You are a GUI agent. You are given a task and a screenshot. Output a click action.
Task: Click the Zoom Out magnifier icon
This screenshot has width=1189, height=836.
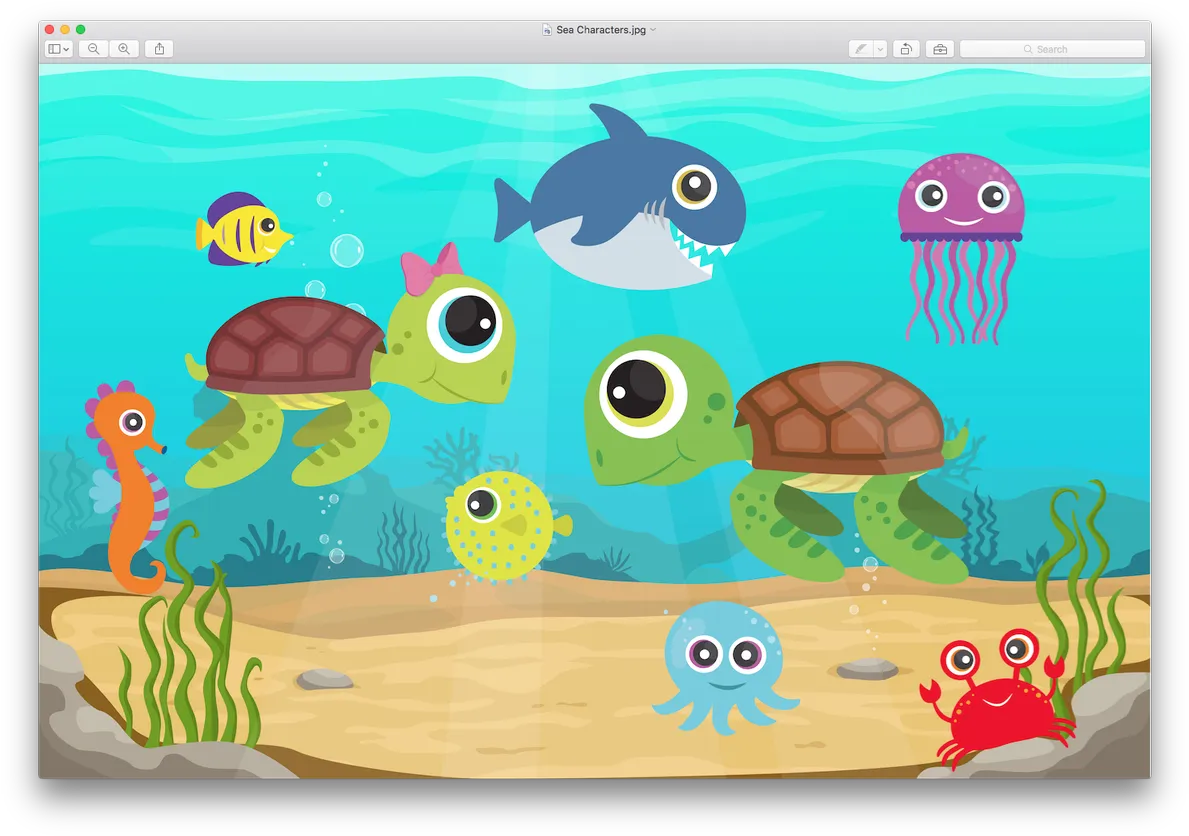93,49
